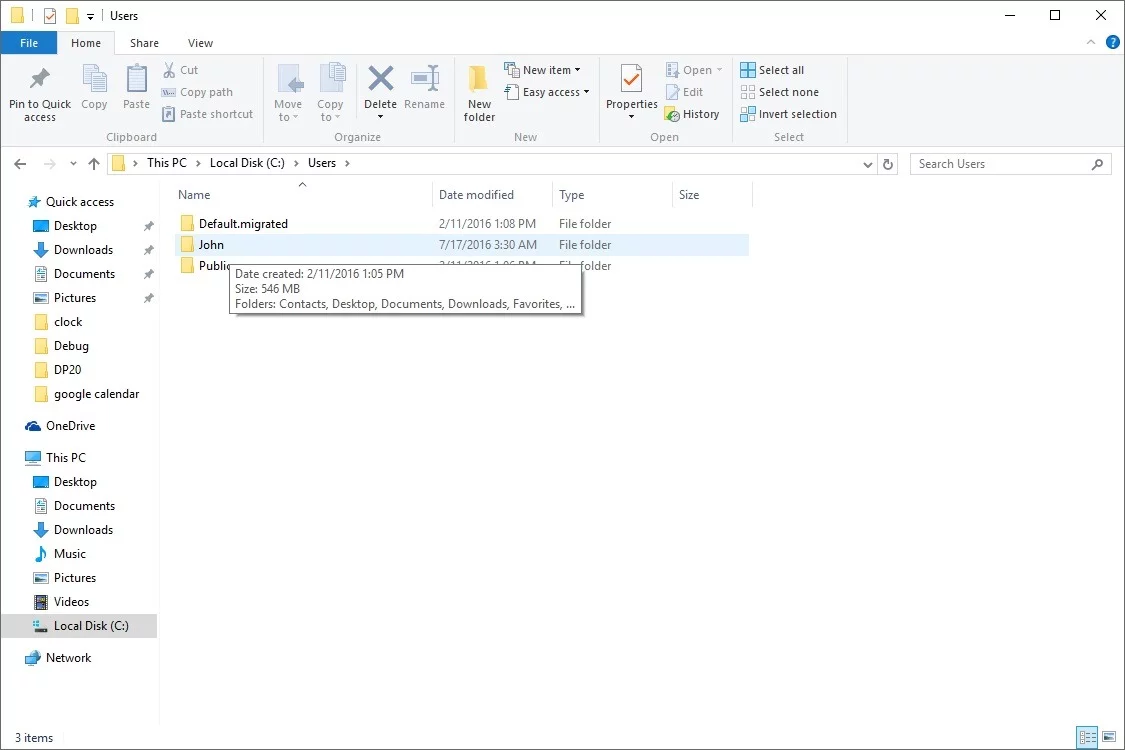Switch to Details view icon

1088,737
